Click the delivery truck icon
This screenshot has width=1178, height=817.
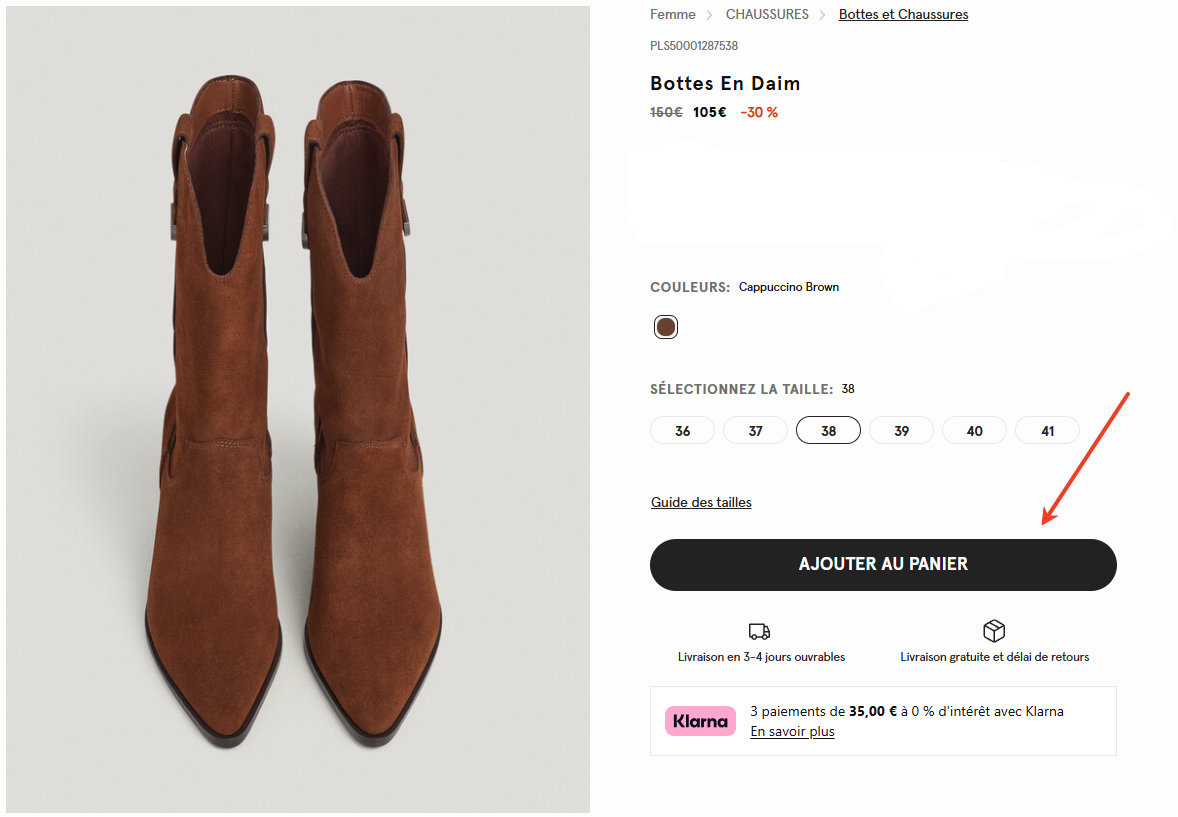click(759, 630)
